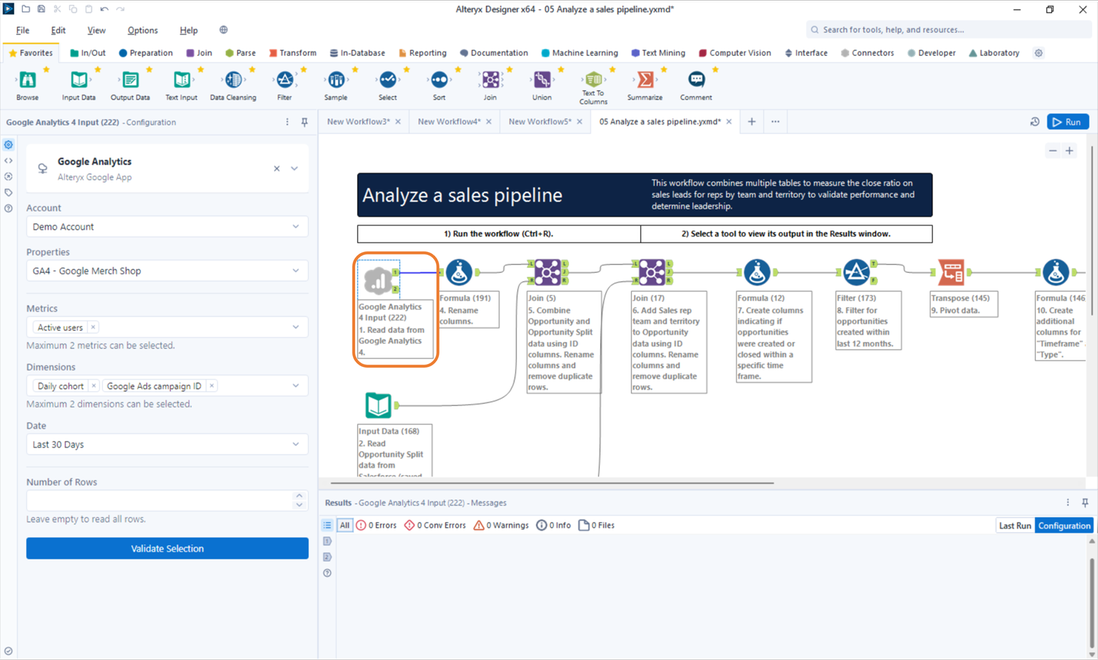This screenshot has width=1098, height=660.
Task: Switch Results view to Last Run
Action: coord(1015,526)
